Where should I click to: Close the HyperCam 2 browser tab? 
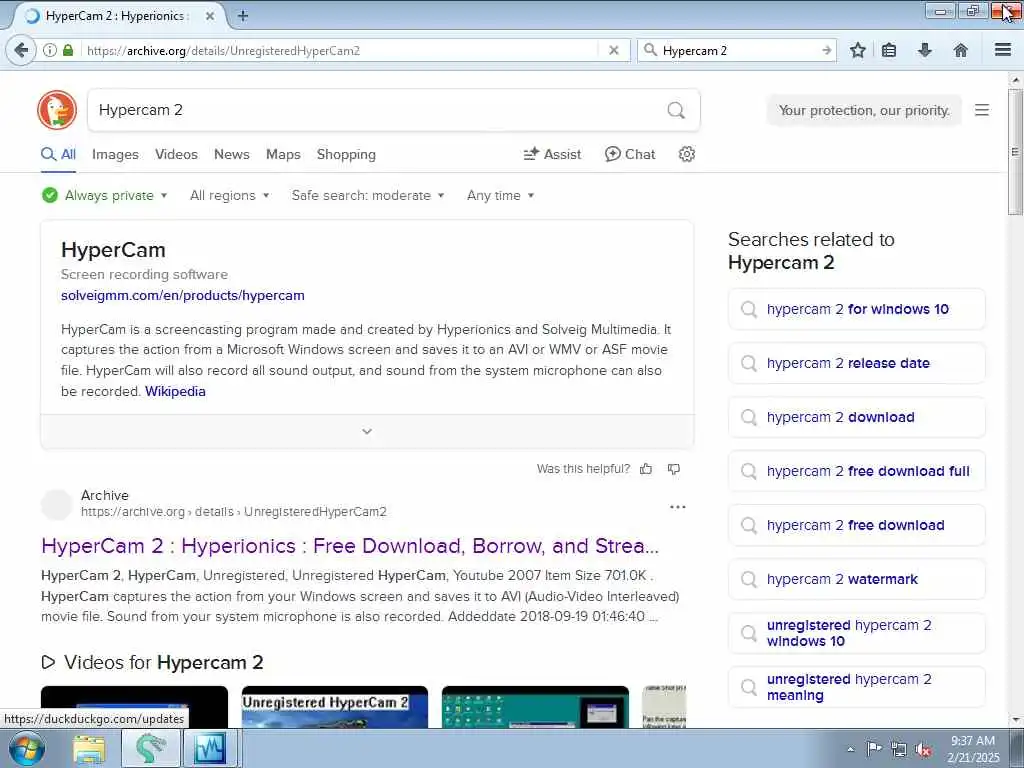coord(210,16)
